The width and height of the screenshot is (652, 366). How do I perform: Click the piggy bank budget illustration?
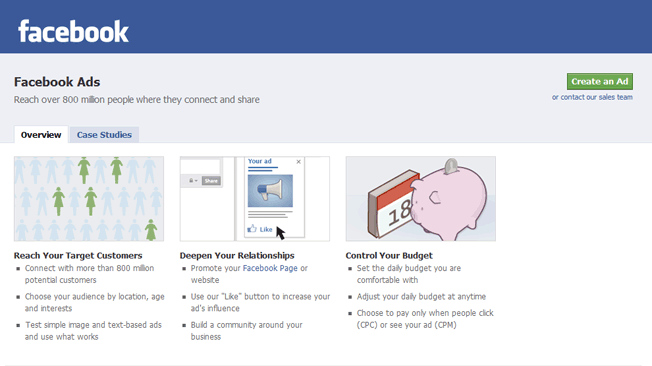(x=420, y=199)
